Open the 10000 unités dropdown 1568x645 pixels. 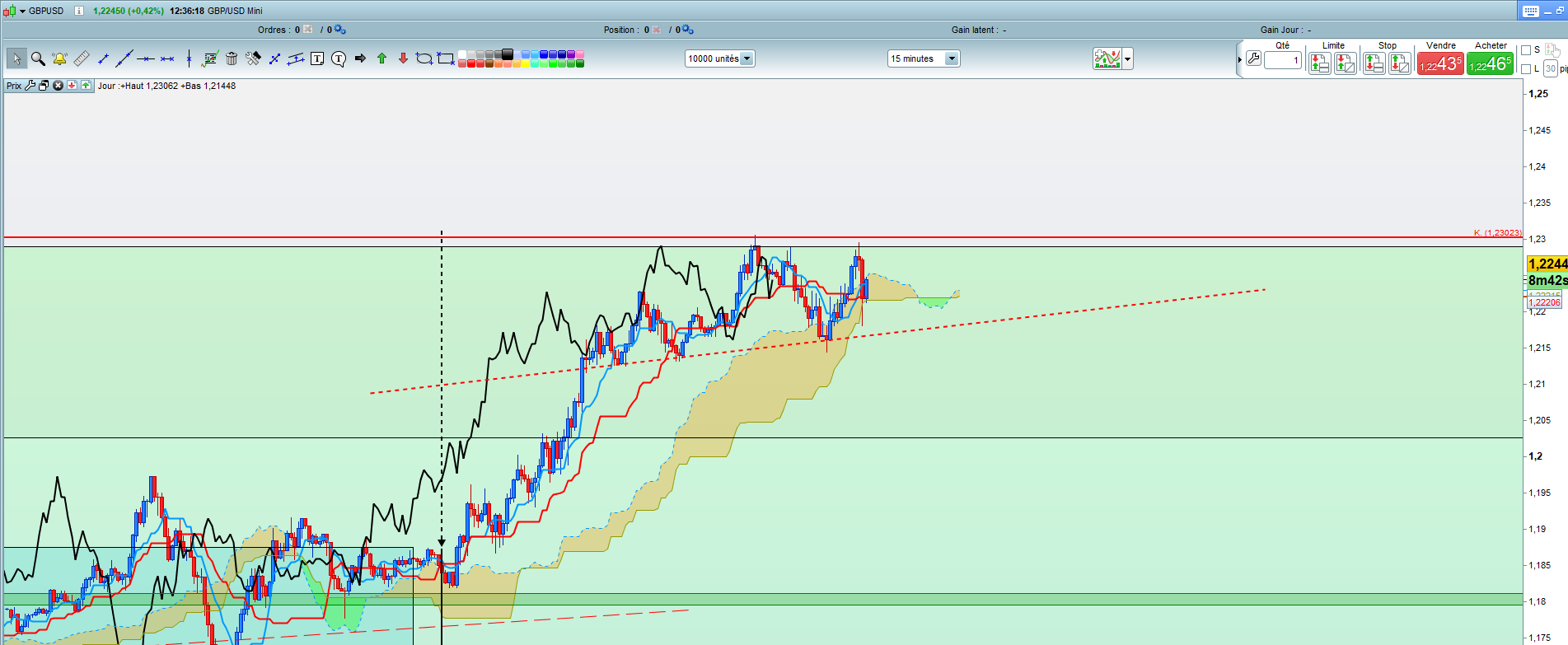pos(746,58)
